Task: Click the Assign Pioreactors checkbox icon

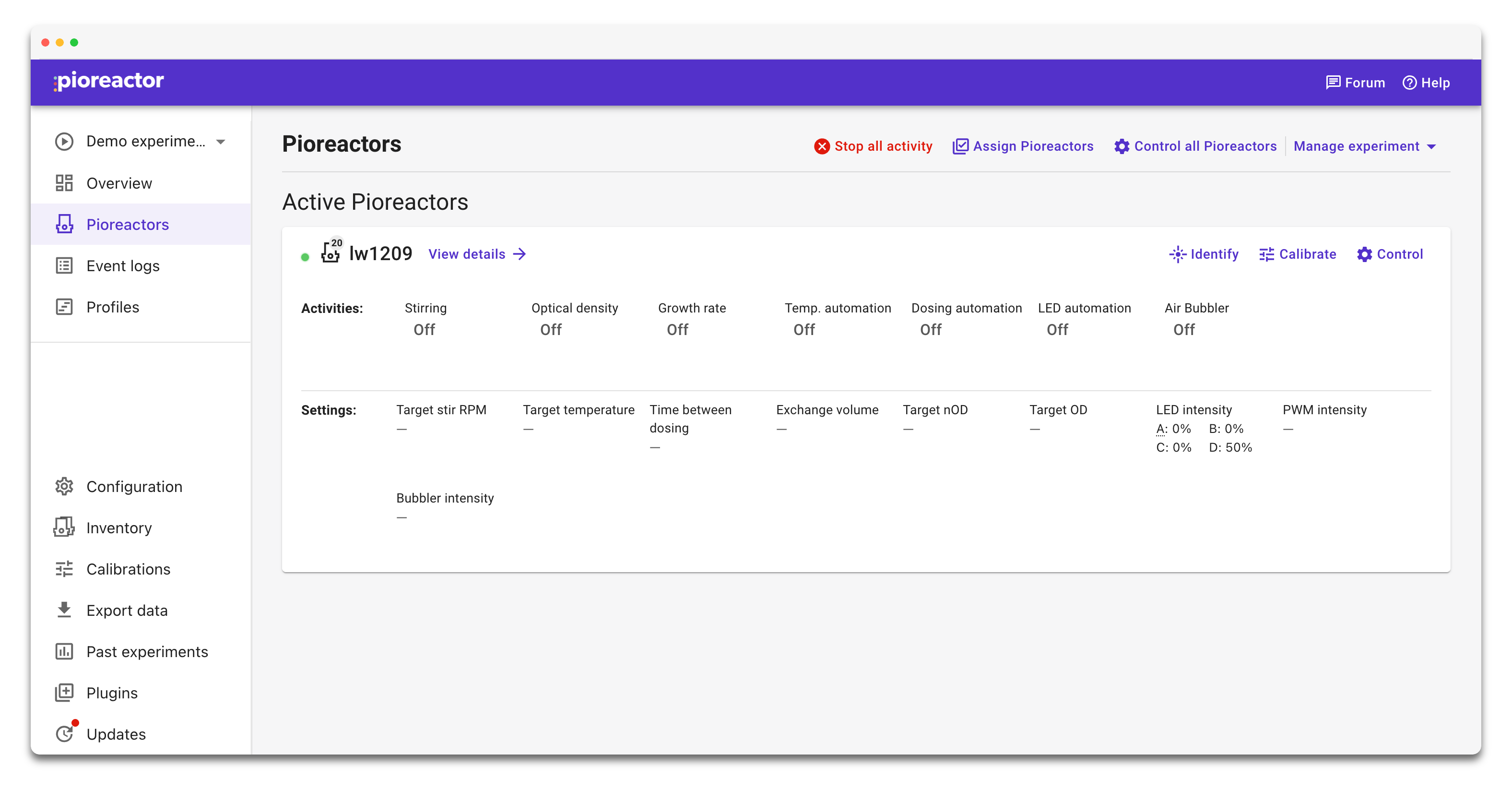Action: coord(960,146)
